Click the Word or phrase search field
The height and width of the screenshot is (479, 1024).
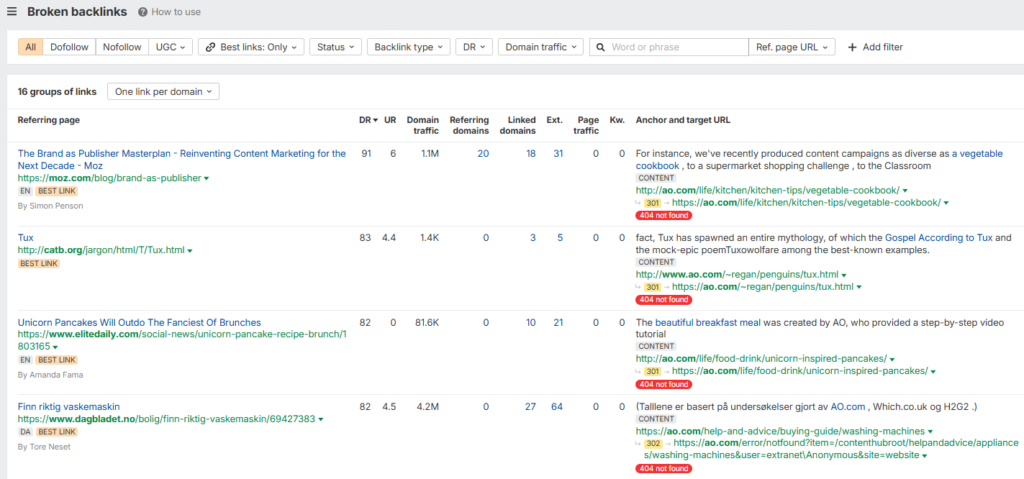coord(669,47)
